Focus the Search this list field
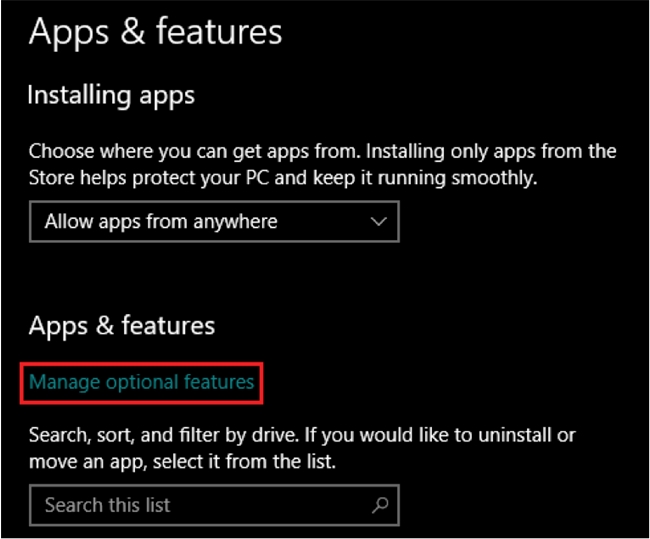 [214, 505]
